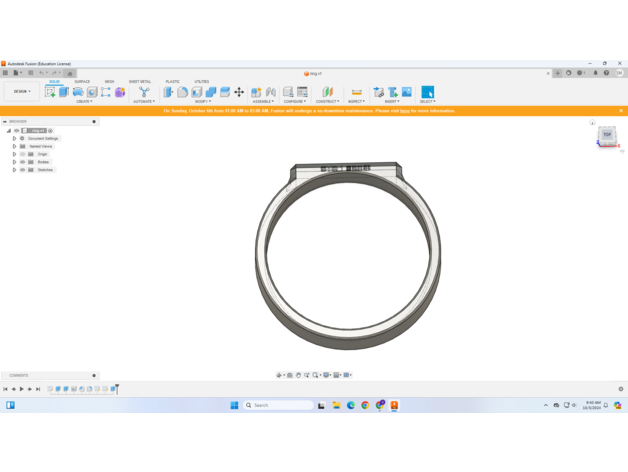This screenshot has height=472, width=628.
Task: Open the Sheet Metal tab
Action: [140, 82]
